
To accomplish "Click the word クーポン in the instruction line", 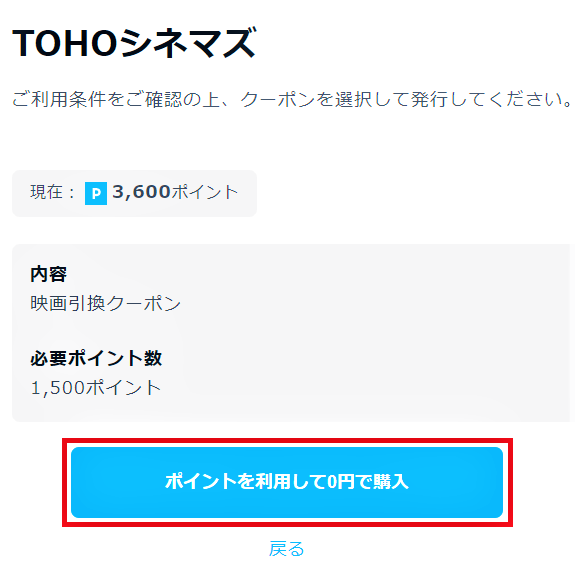I will [278, 99].
